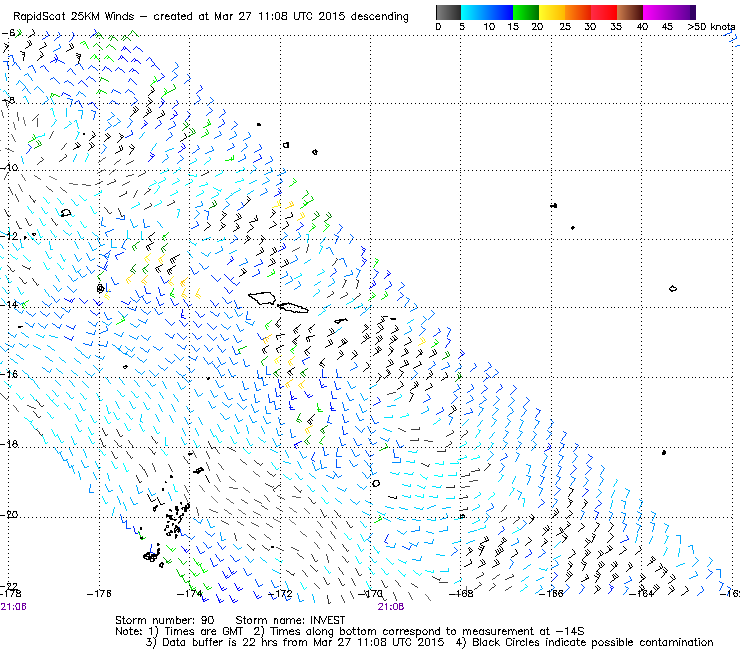
Task: Click the green 15-20 knots legend swatch
Action: (526, 12)
